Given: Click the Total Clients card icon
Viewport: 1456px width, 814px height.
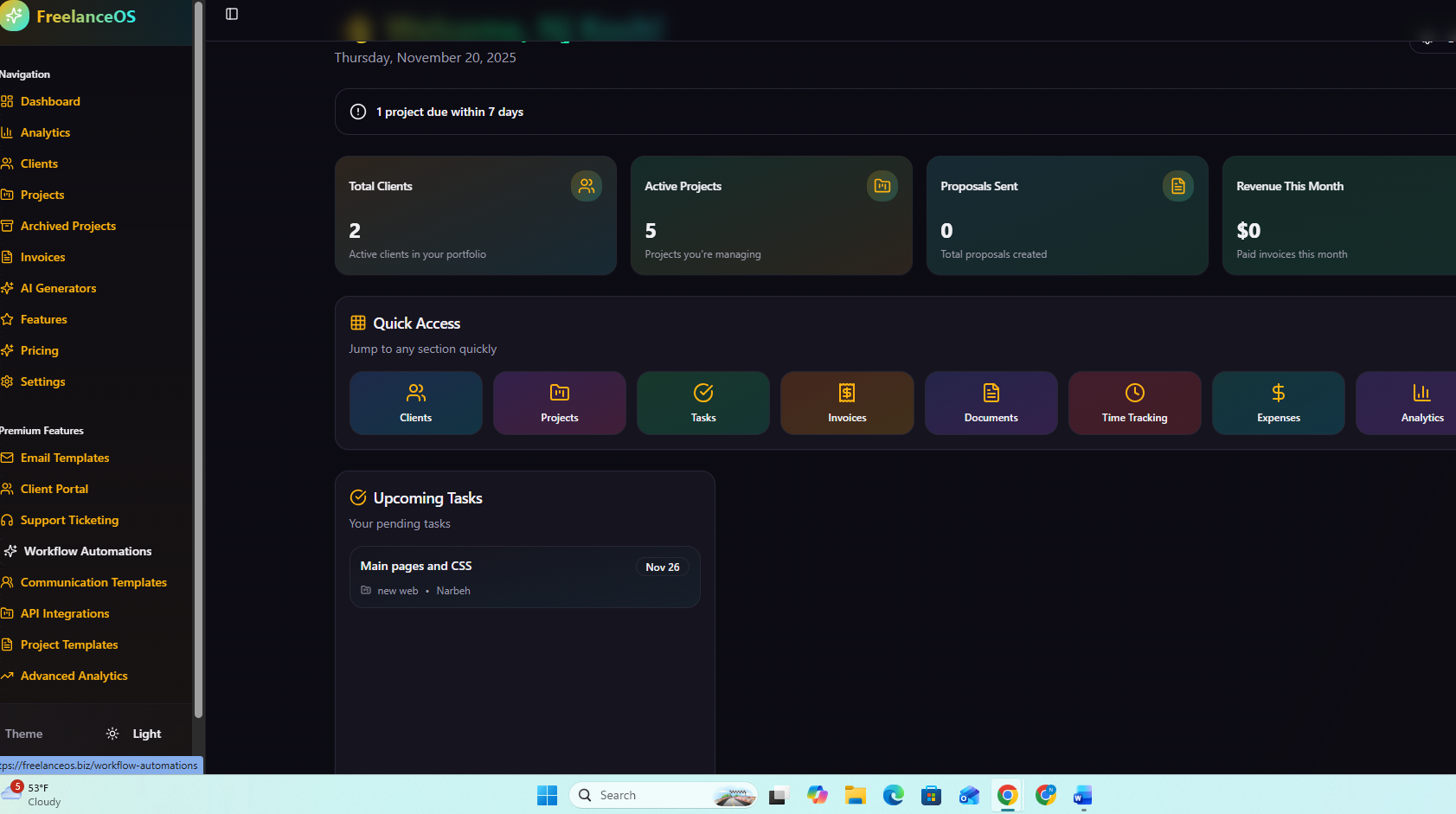Looking at the screenshot, I should 586,186.
